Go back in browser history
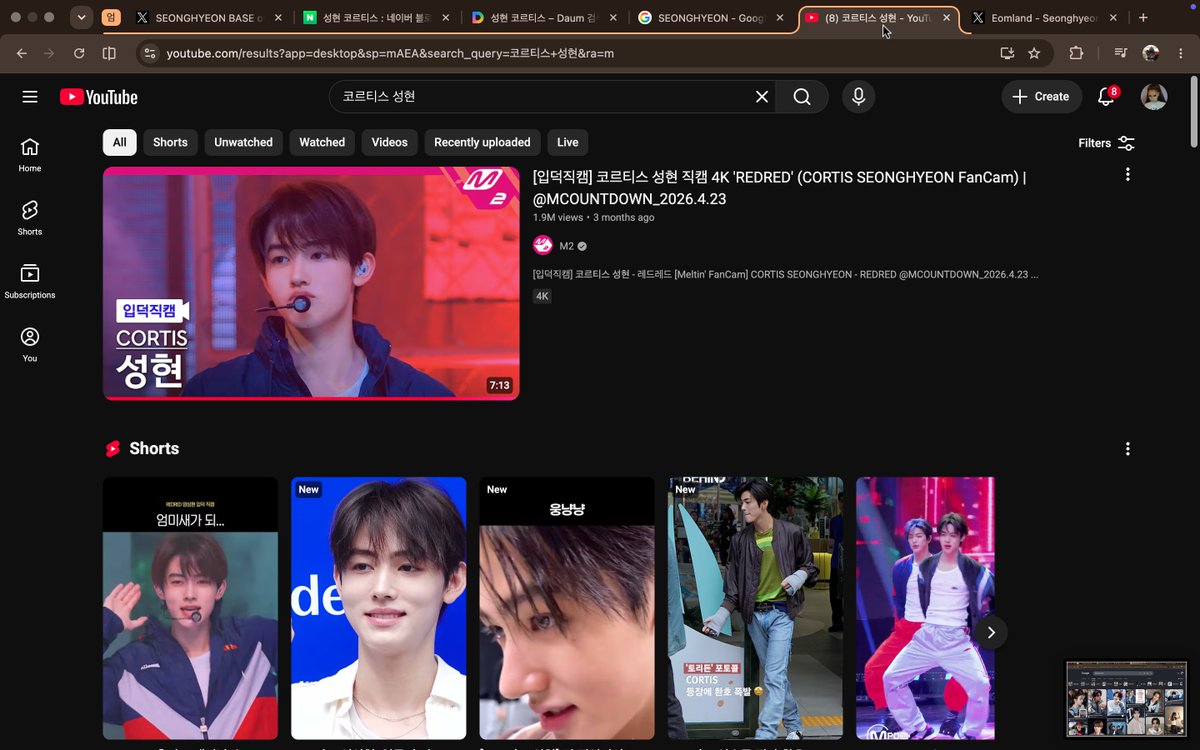The image size is (1200, 750). coord(22,53)
